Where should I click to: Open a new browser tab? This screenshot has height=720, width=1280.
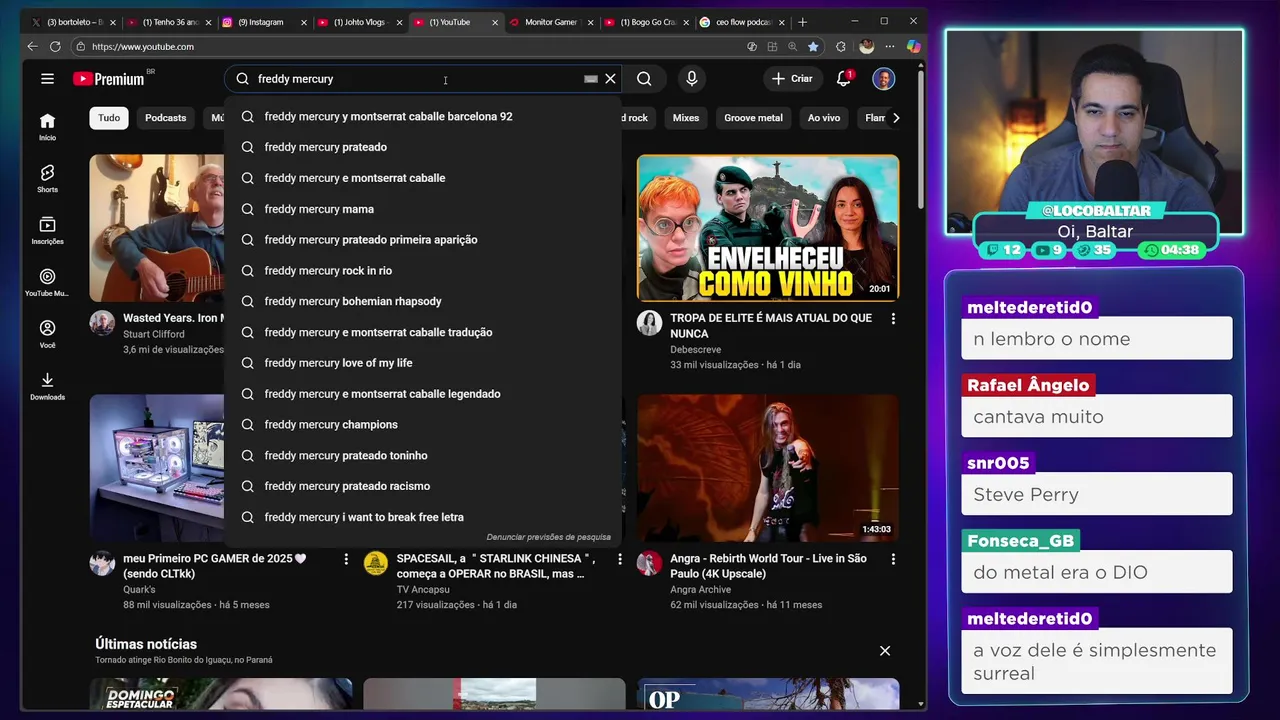coord(802,22)
